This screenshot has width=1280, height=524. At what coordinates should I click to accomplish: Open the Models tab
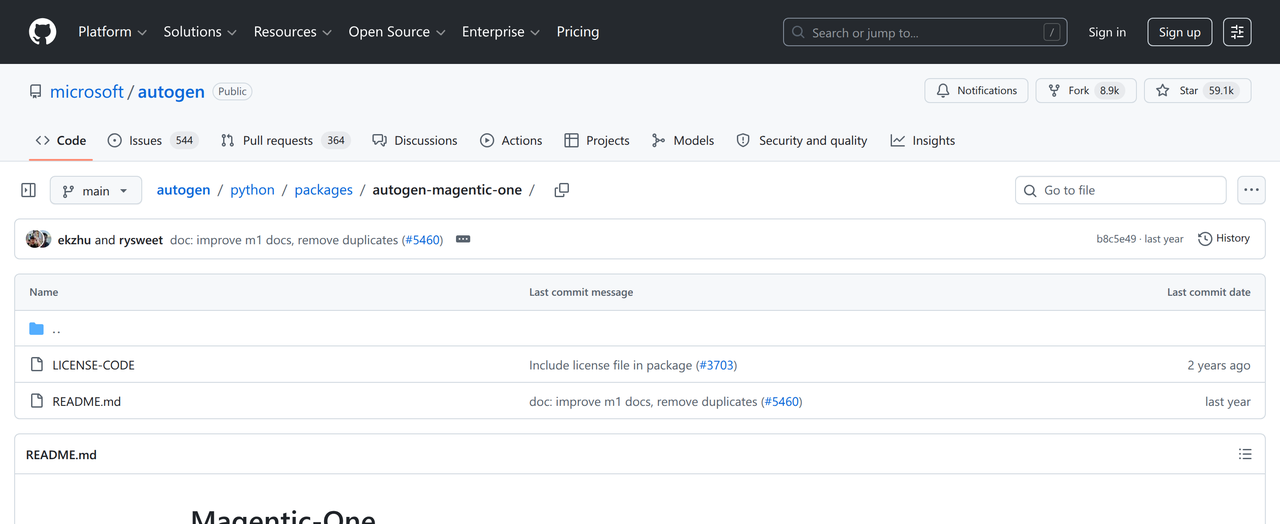(683, 141)
